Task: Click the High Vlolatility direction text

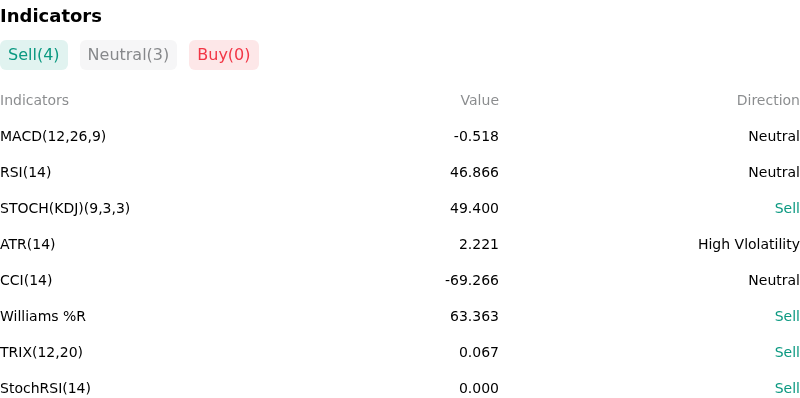Action: click(x=748, y=244)
